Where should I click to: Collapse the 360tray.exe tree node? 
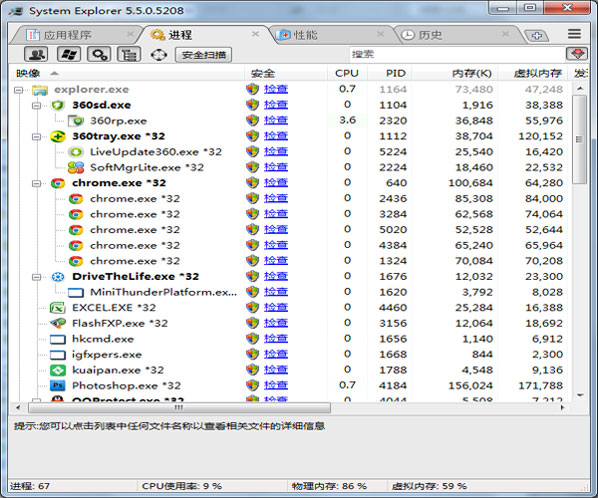click(x=36, y=137)
